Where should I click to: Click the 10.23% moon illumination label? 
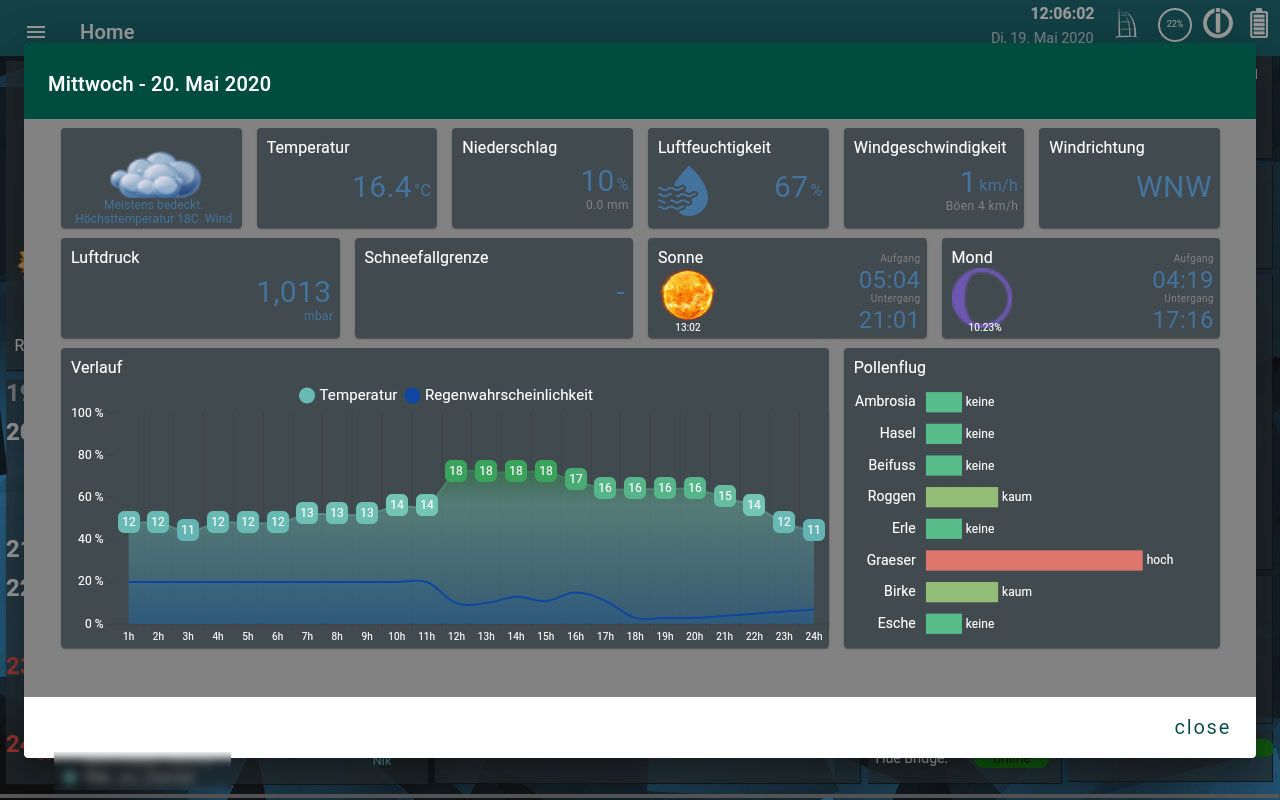click(x=984, y=327)
